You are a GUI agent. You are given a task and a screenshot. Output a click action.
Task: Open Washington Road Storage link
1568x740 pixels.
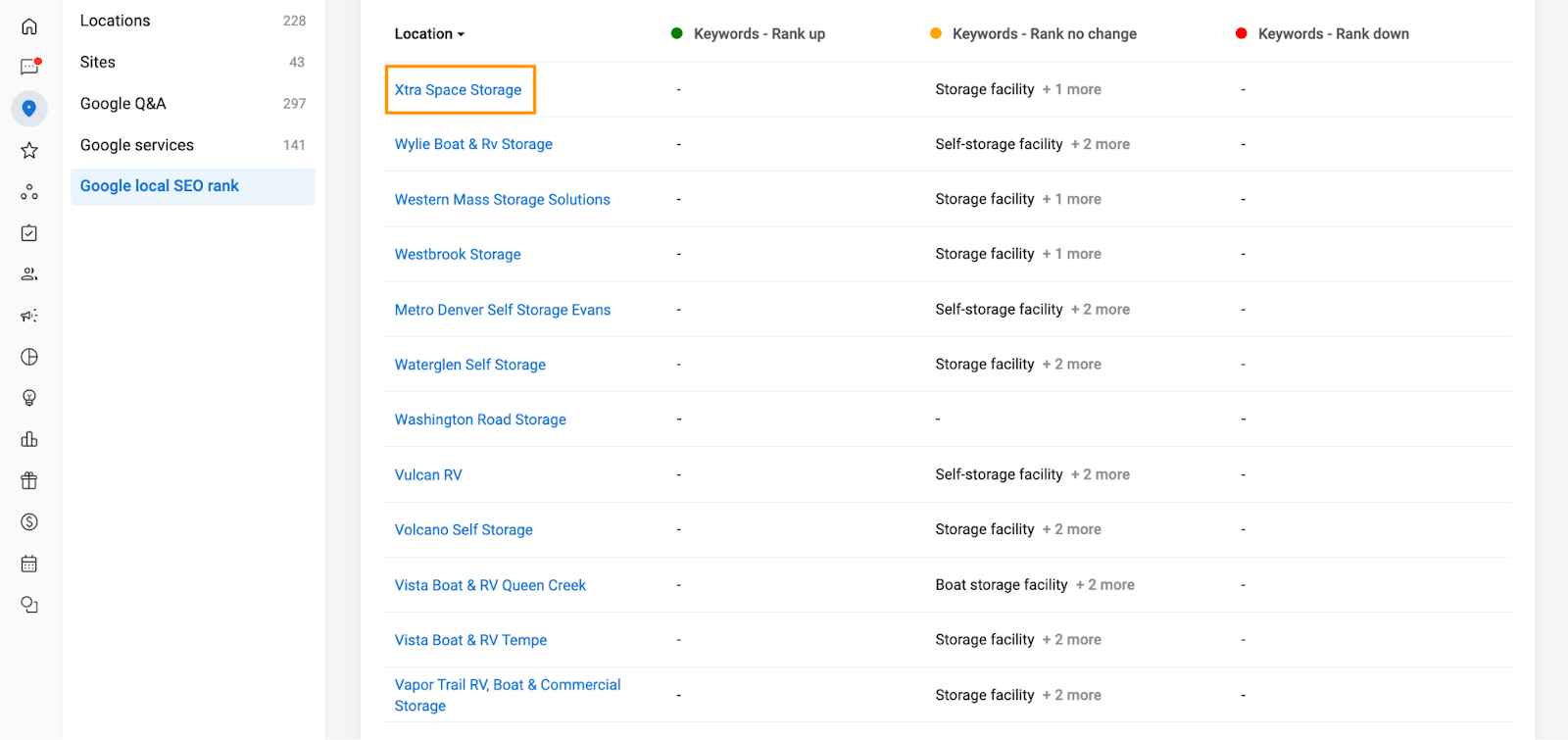(480, 419)
